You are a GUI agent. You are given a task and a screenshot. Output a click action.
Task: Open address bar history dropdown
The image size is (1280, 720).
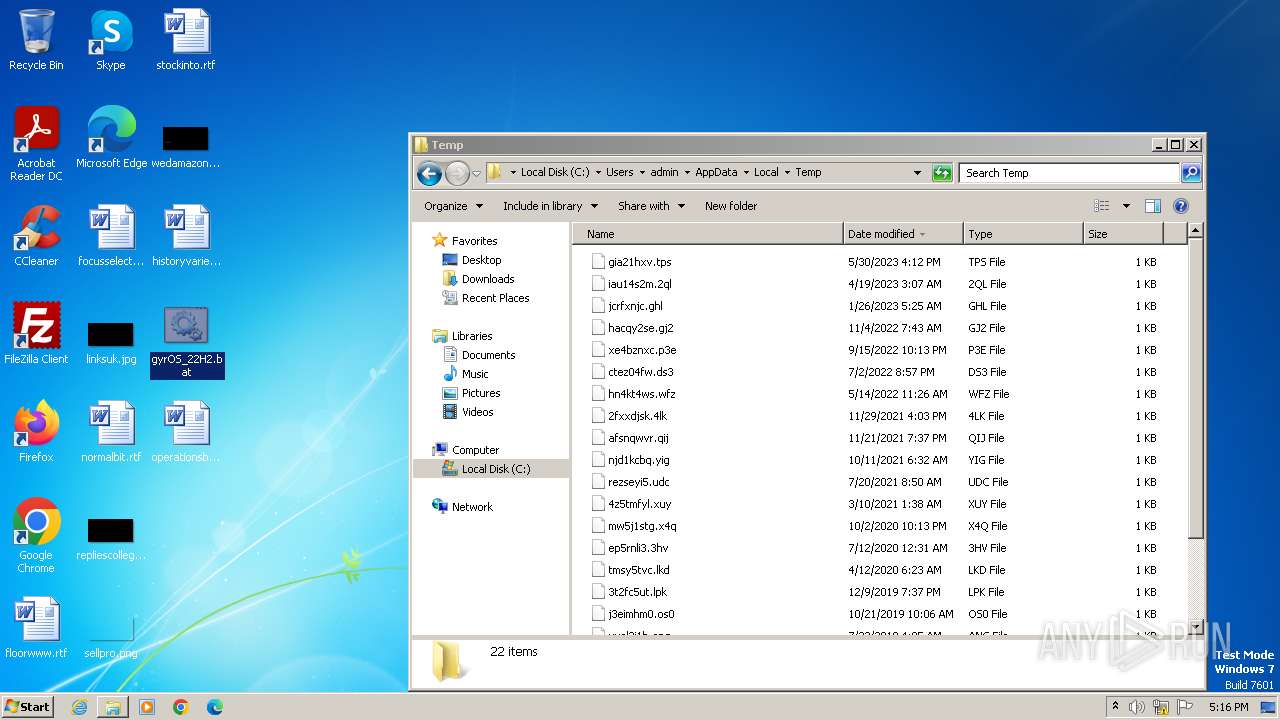coord(917,173)
